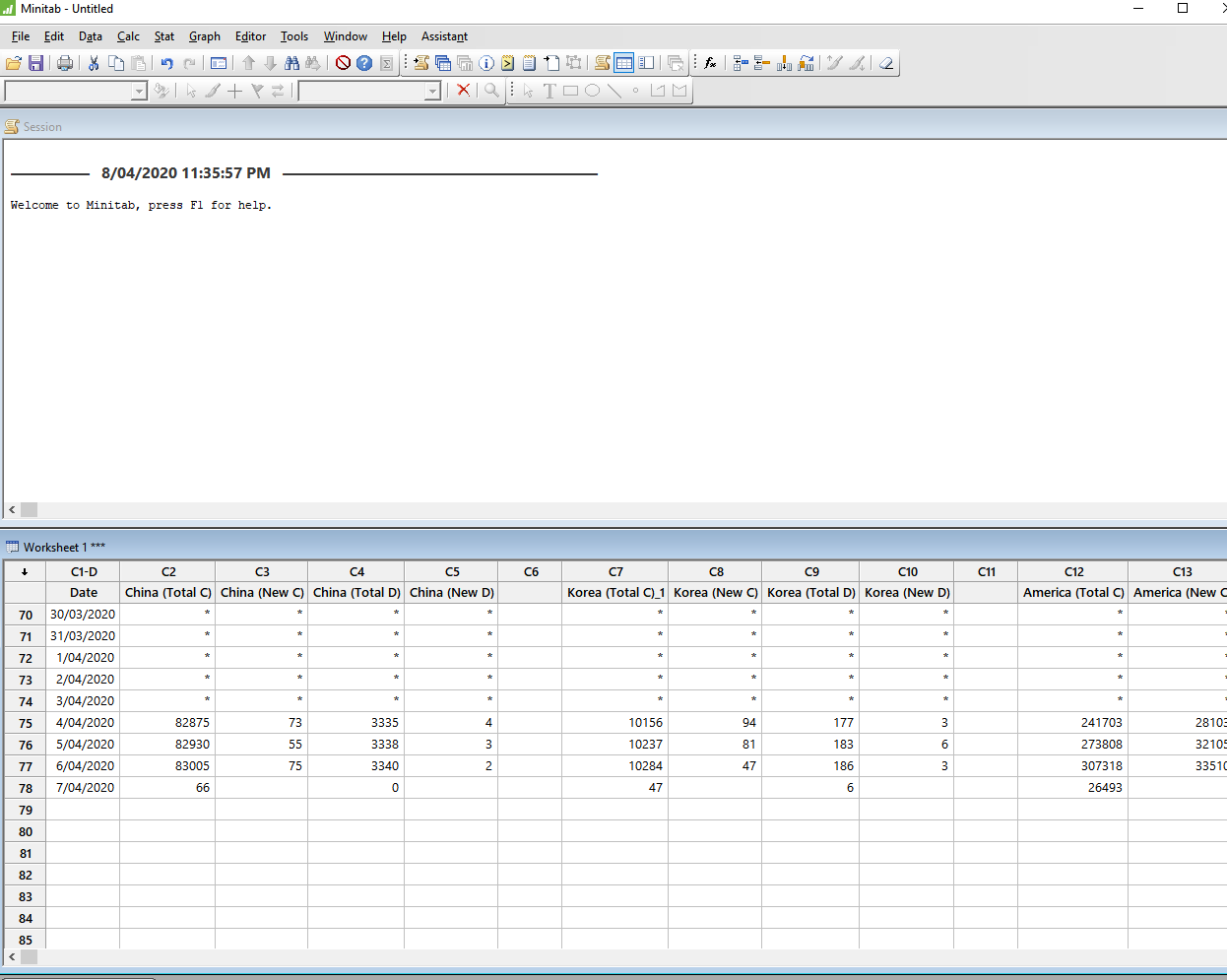1227x980 pixels.
Task: Select column header C2
Action: pos(168,571)
